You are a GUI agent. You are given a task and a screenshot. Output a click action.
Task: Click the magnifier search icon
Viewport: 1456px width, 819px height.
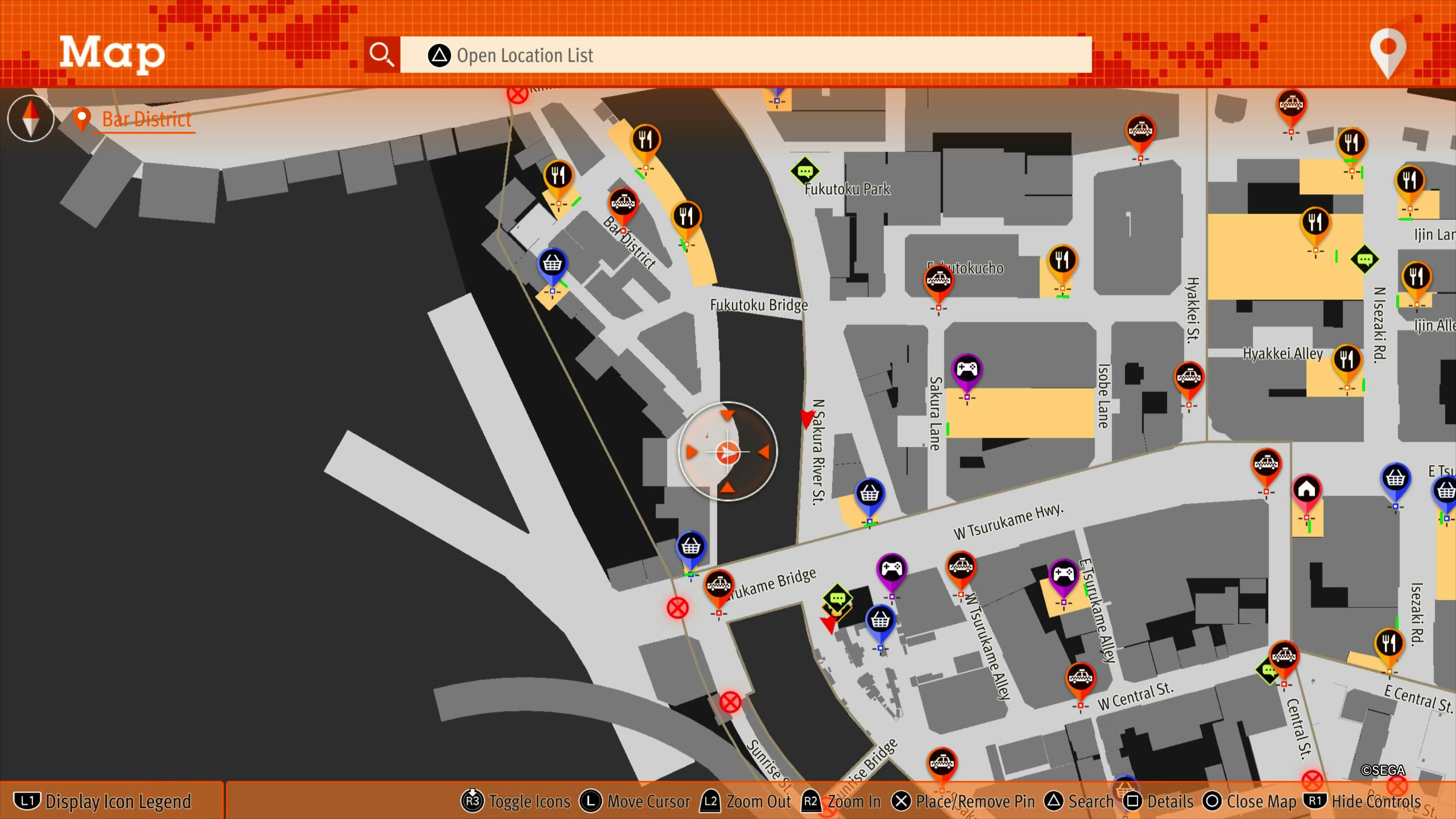pyautogui.click(x=381, y=55)
